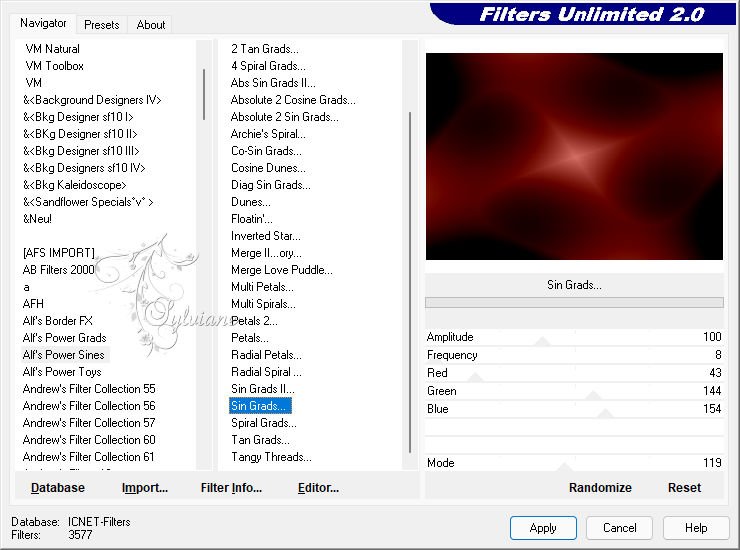
Task: Select &<Sandflower Specials°v°> category
Action: (x=88, y=202)
